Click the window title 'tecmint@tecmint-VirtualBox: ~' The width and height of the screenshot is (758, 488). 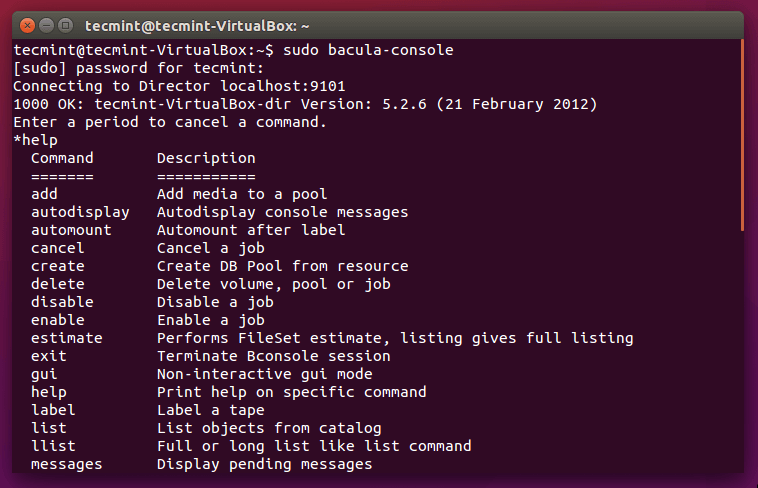[197, 24]
